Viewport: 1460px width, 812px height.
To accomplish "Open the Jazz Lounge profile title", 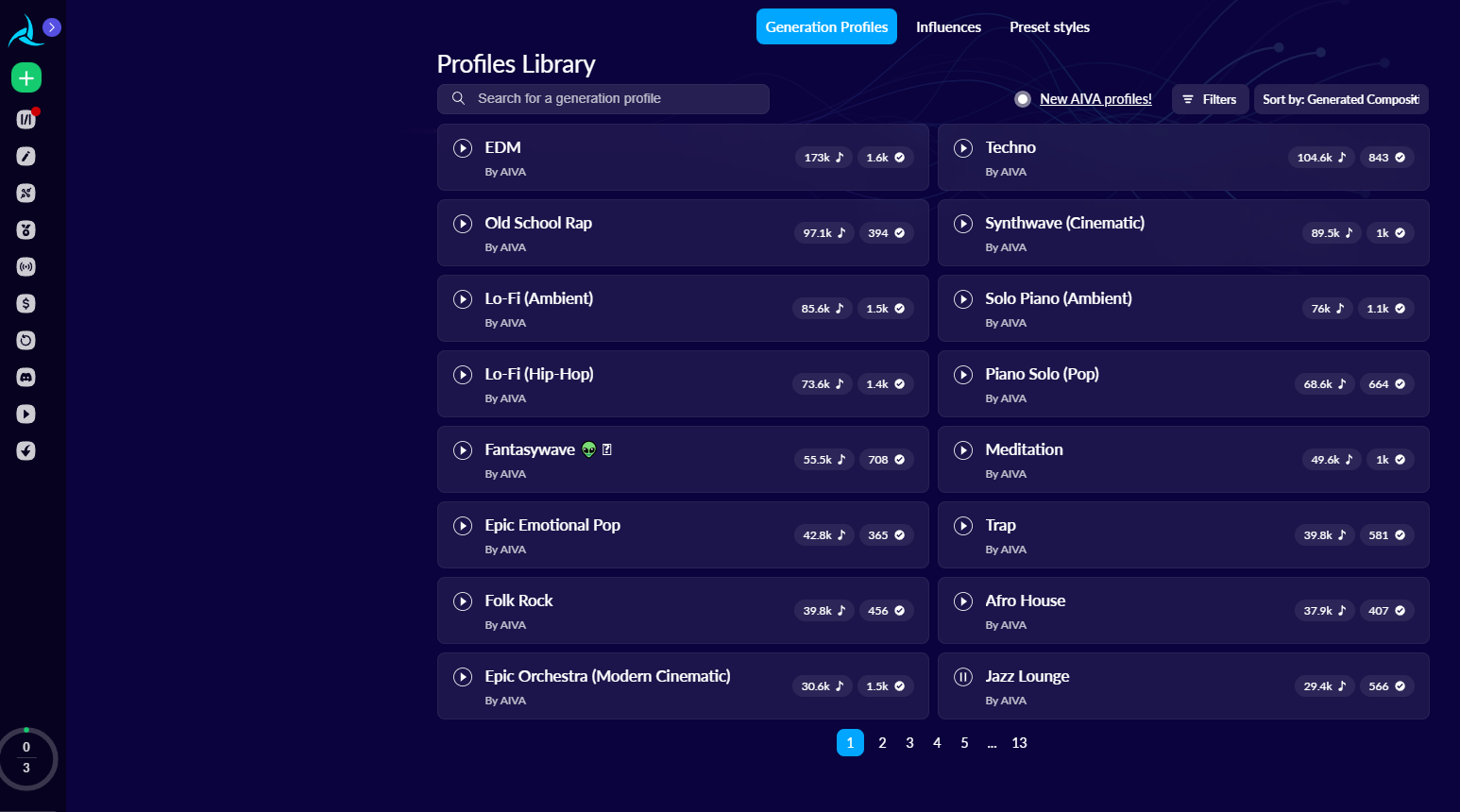I will 1027,676.
